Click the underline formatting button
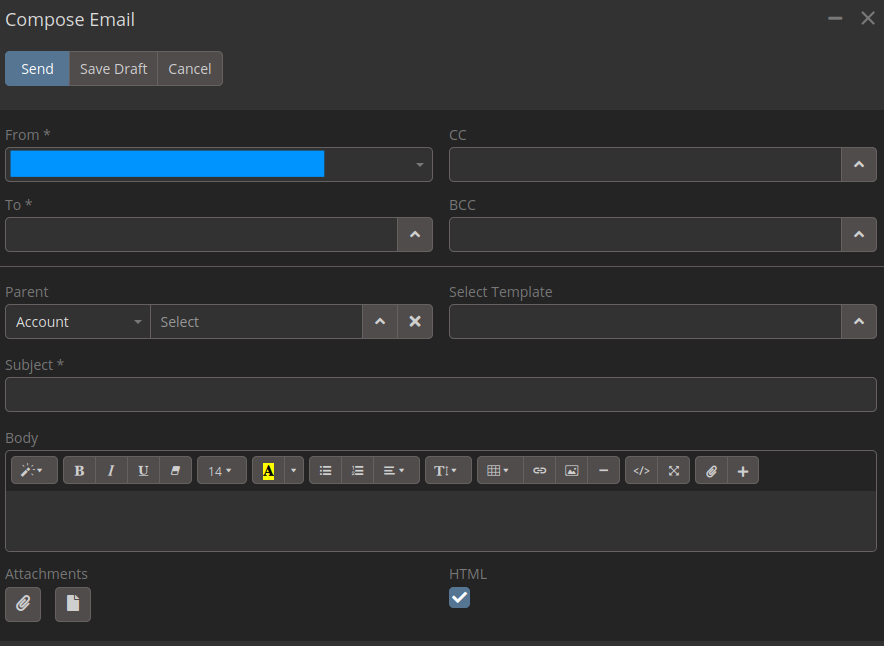Image resolution: width=884 pixels, height=646 pixels. (x=143, y=470)
